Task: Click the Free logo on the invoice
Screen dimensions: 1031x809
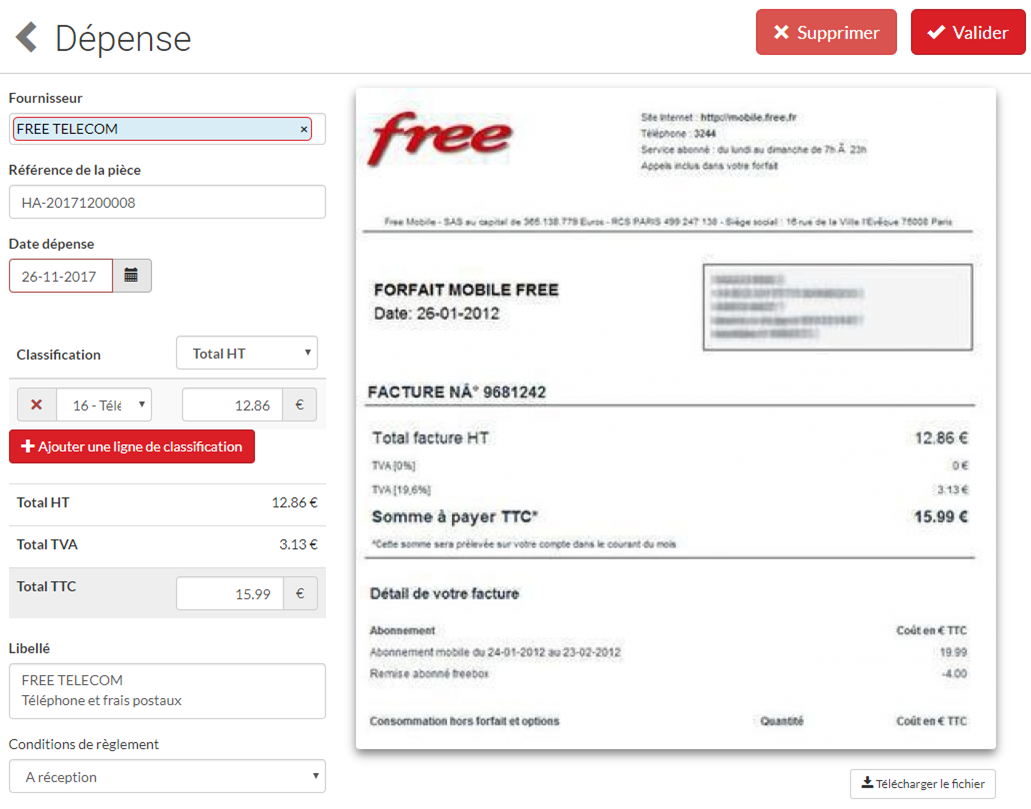Action: [439, 138]
